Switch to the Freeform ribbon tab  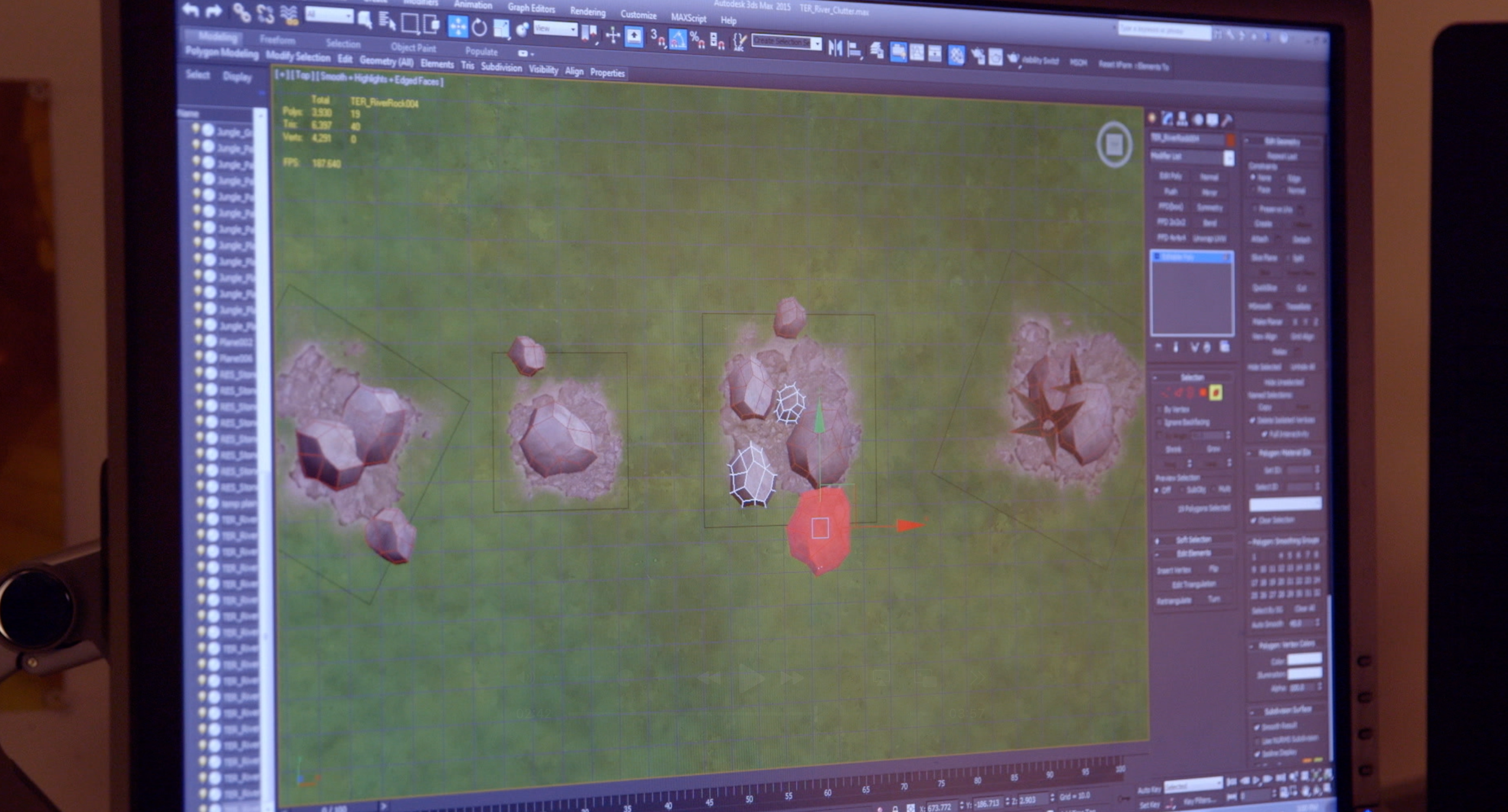coord(278,40)
